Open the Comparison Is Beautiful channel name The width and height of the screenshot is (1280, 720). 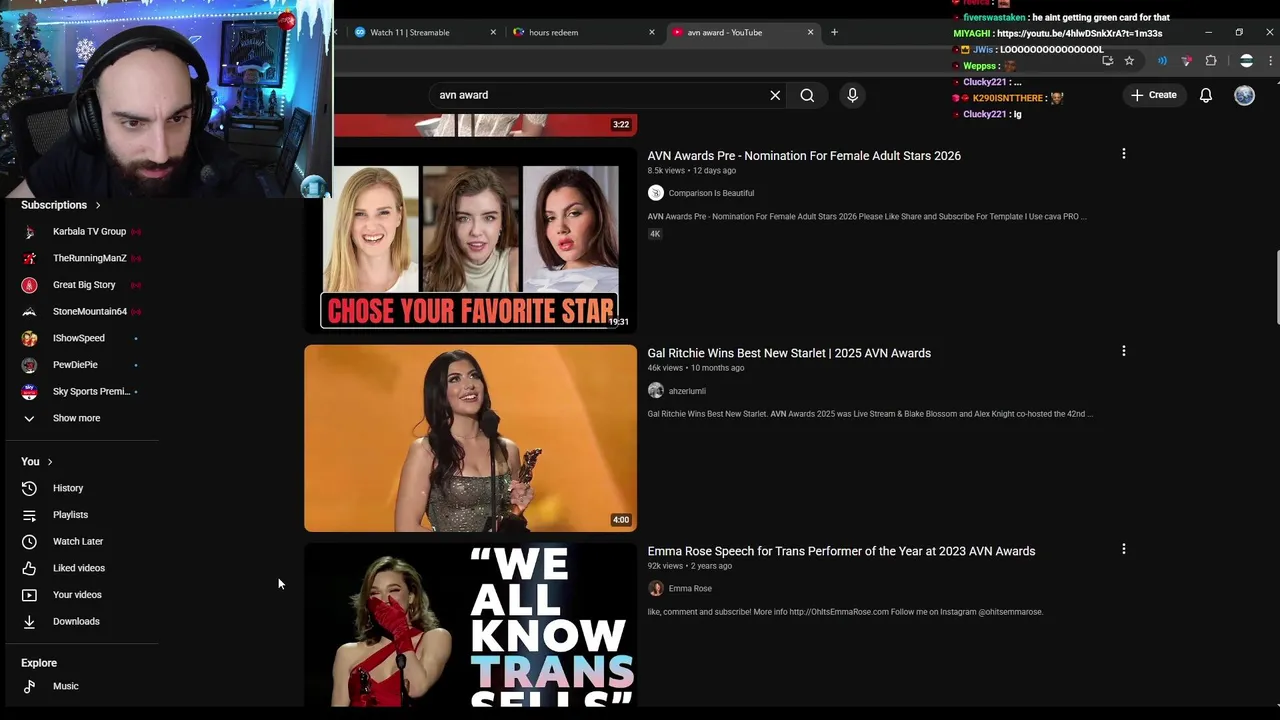pos(711,193)
